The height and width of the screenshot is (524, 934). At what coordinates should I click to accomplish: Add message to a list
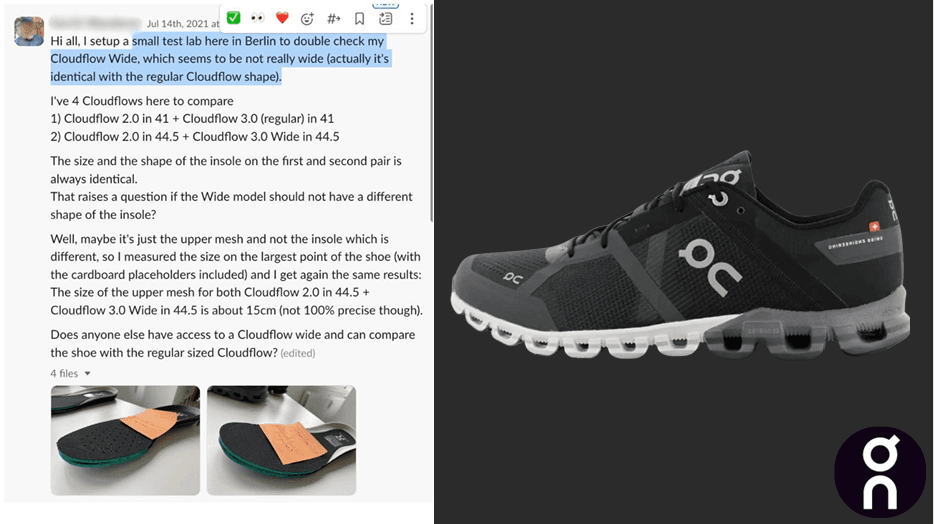[x=385, y=18]
